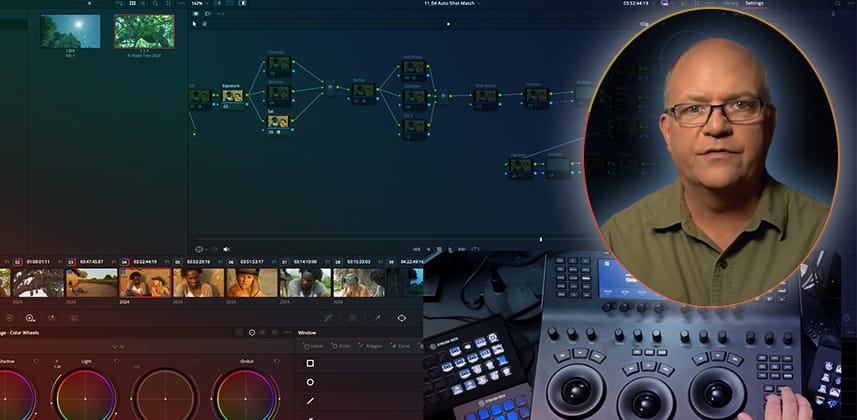The image size is (857, 420).
Task: Select clip 03 dirt road thumbnail
Action: click(x=91, y=282)
